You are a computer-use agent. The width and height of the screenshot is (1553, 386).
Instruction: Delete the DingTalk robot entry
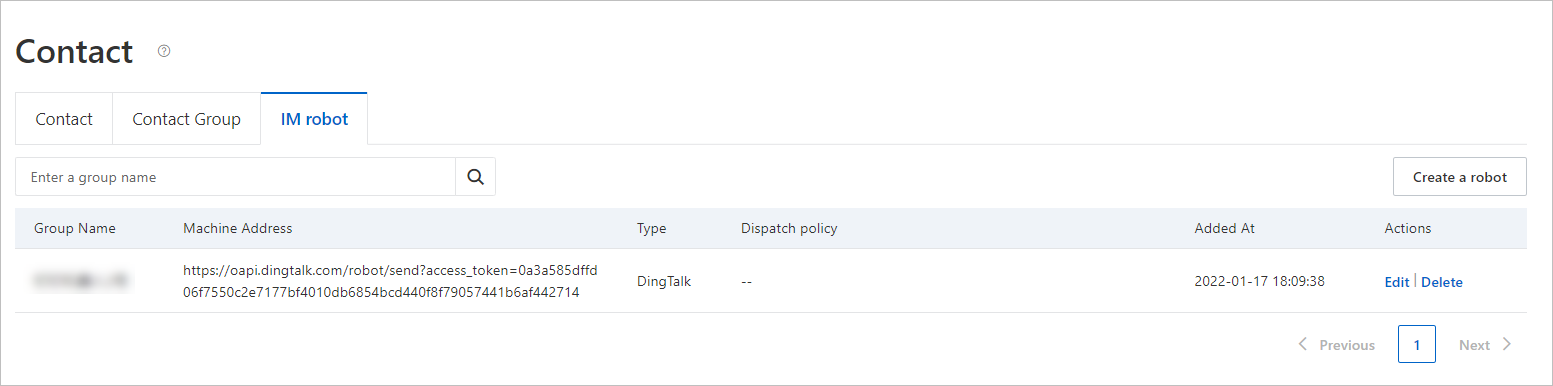point(1441,282)
